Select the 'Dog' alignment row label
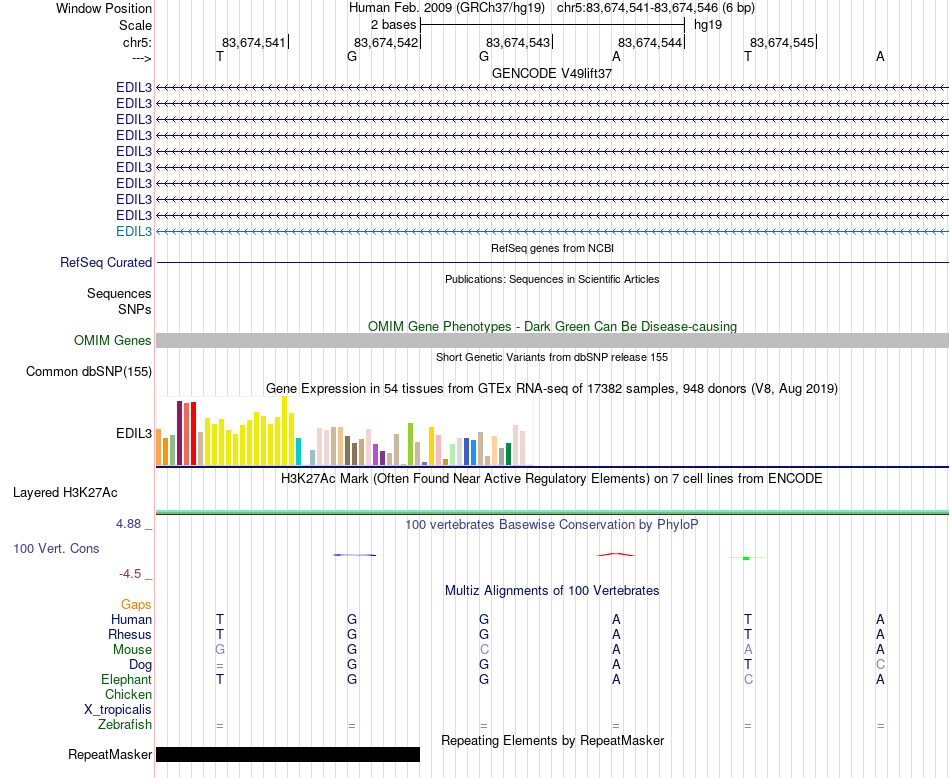The width and height of the screenshot is (950, 778). point(141,665)
